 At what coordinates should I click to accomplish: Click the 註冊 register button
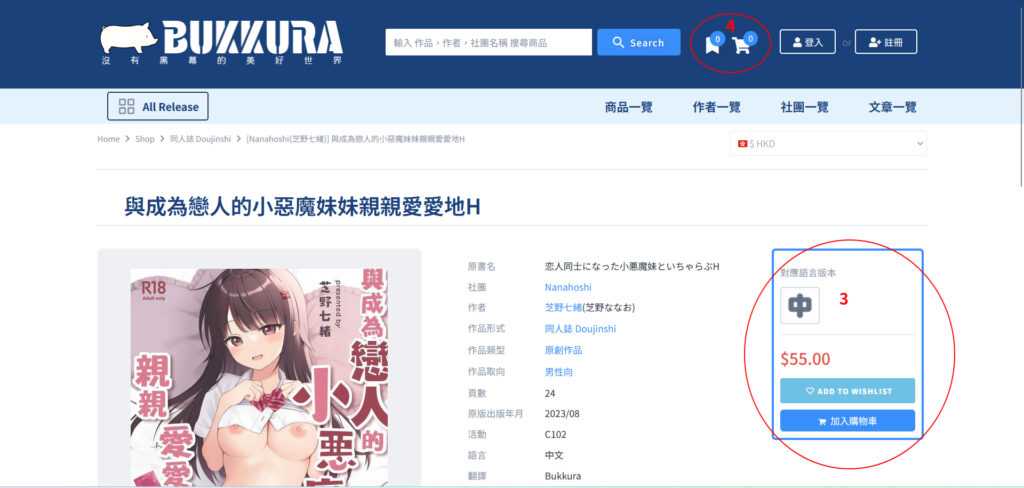click(886, 42)
